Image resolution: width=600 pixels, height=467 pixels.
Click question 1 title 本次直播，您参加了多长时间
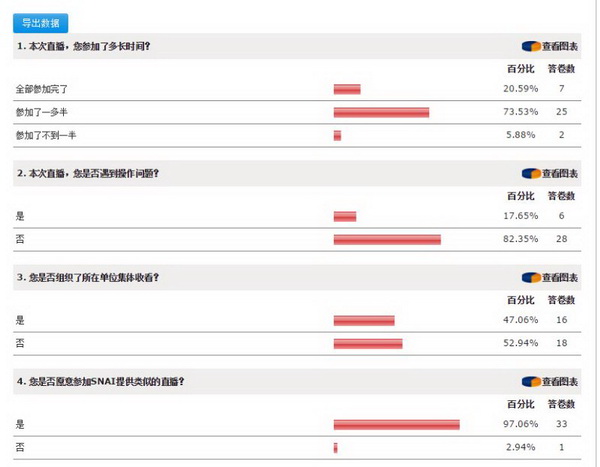(90, 46)
